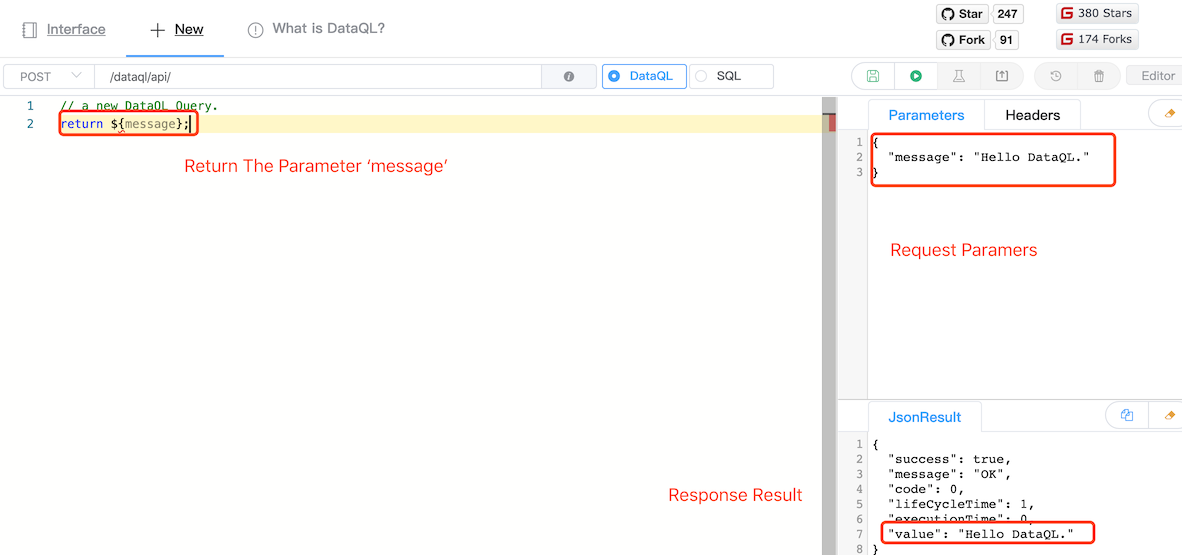This screenshot has height=555, width=1182.
Task: Switch to the Headers tab
Action: tap(1033, 115)
